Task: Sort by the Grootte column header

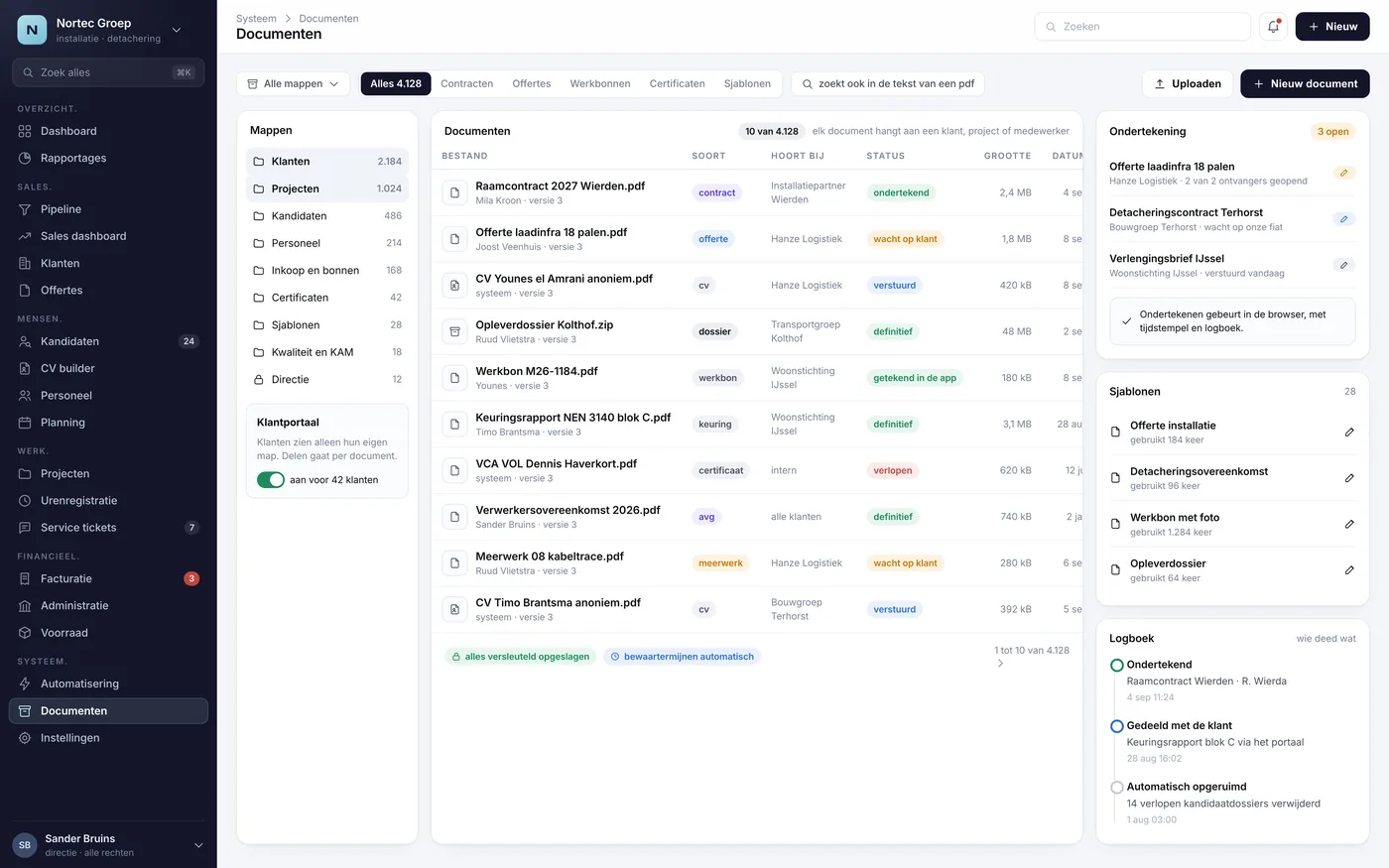Action: pos(1007,156)
